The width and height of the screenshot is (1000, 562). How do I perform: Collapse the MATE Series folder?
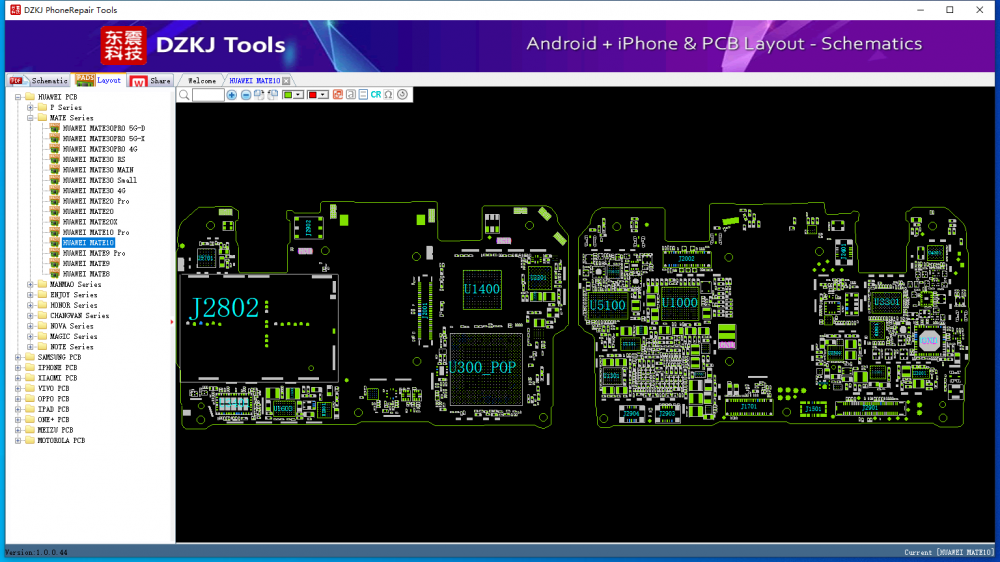(x=30, y=118)
